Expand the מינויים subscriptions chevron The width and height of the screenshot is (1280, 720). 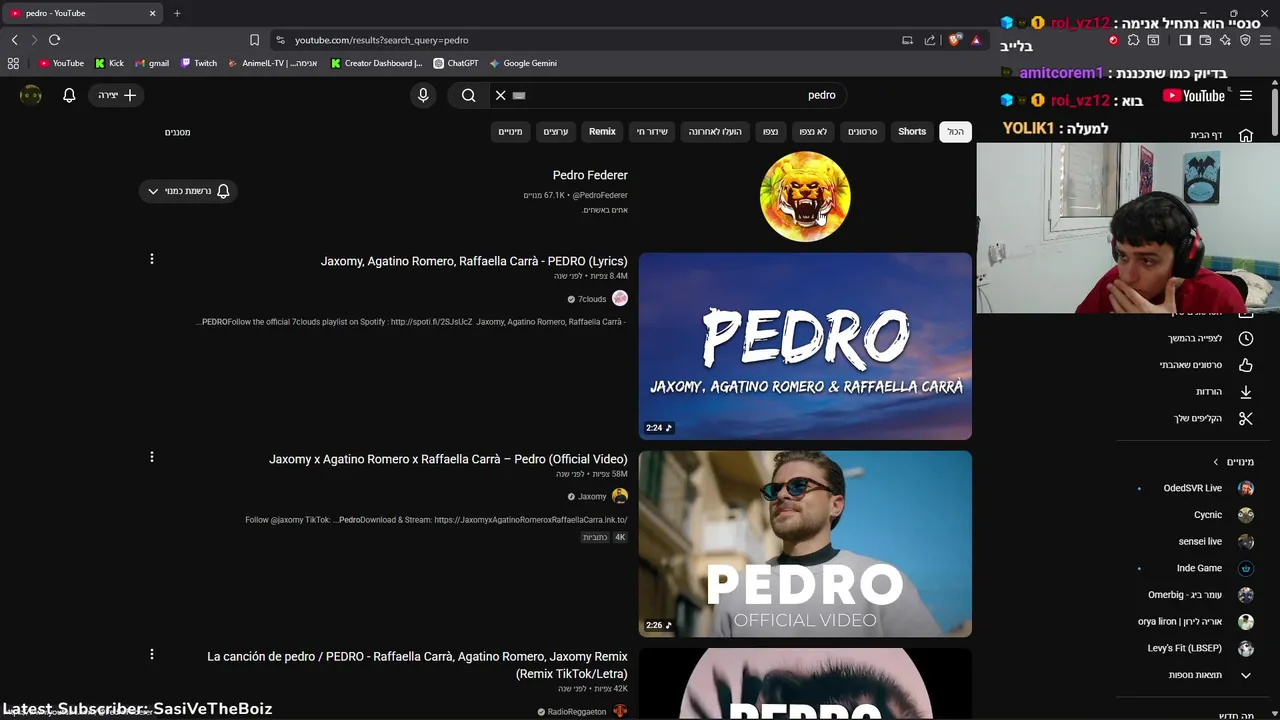click(x=1216, y=462)
